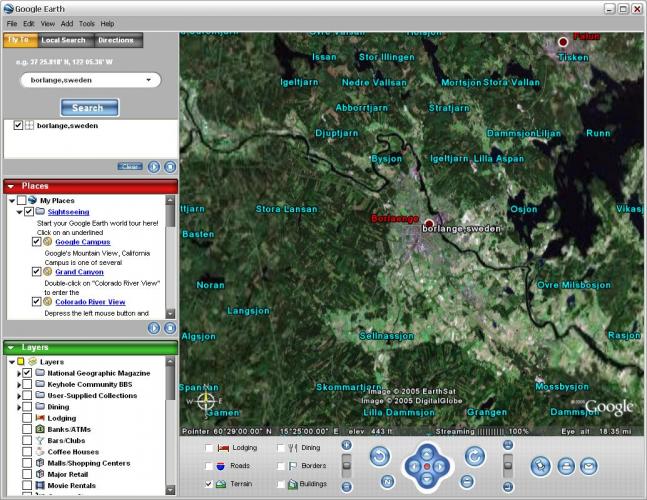The width and height of the screenshot is (647, 500).
Task: Uncheck the Terrain checkbox
Action: (208, 484)
